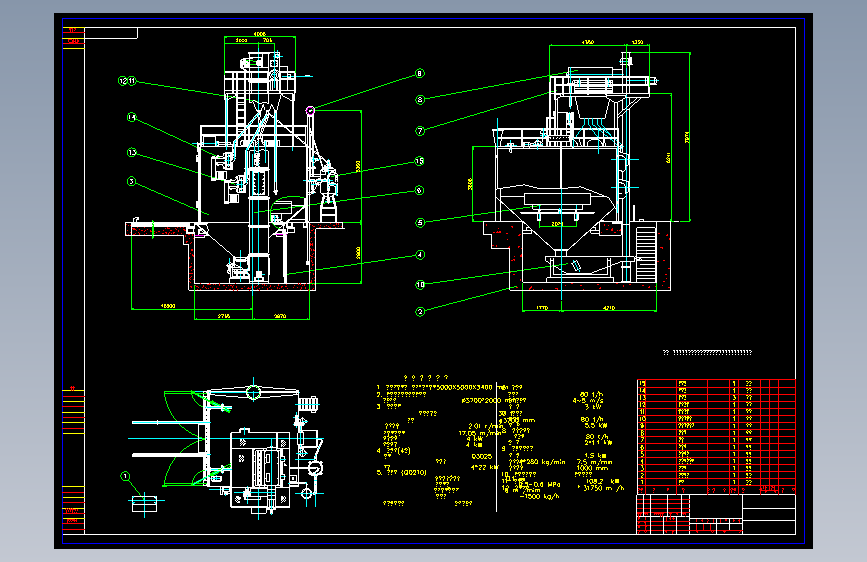Screen dimensions: 867x562
Task: Pick callout balloon 2 near the foundation
Action: tap(420, 312)
